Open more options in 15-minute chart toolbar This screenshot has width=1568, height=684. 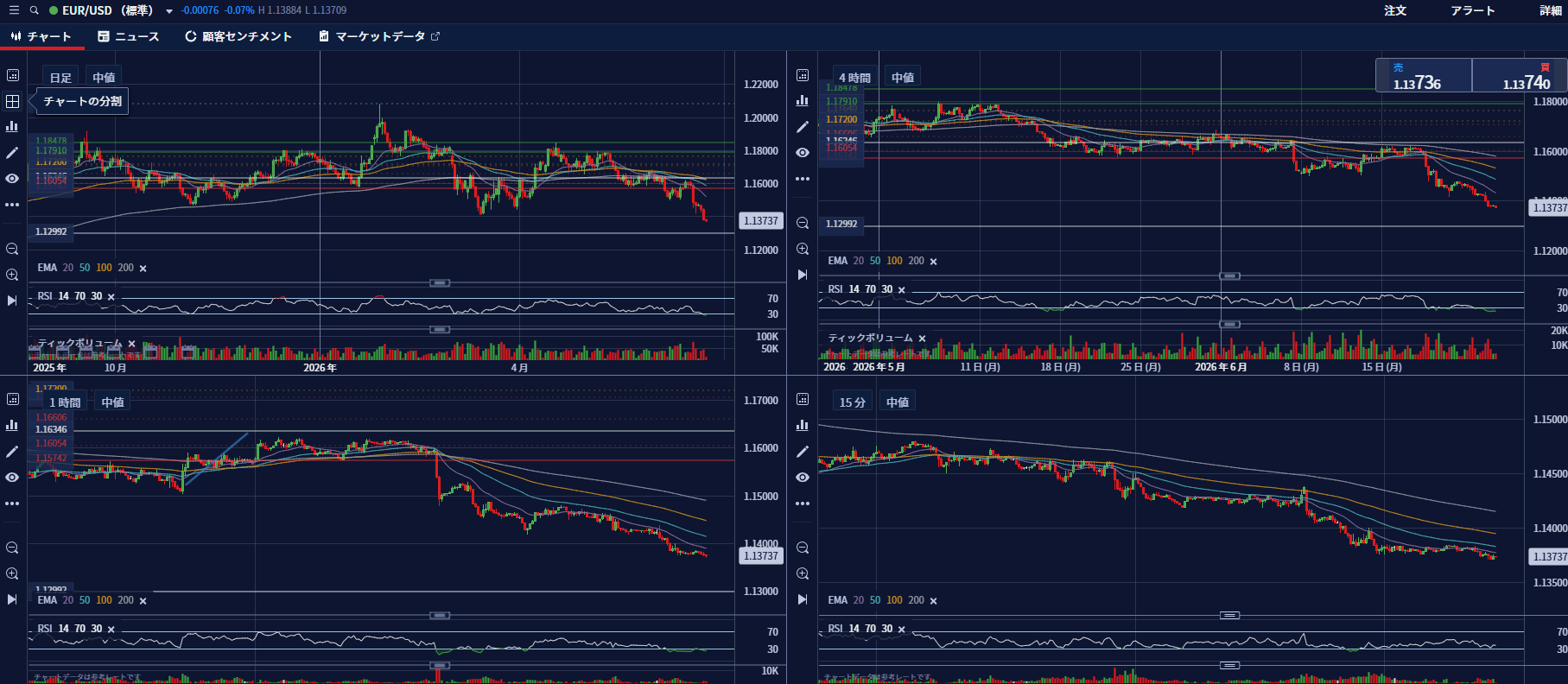[803, 503]
